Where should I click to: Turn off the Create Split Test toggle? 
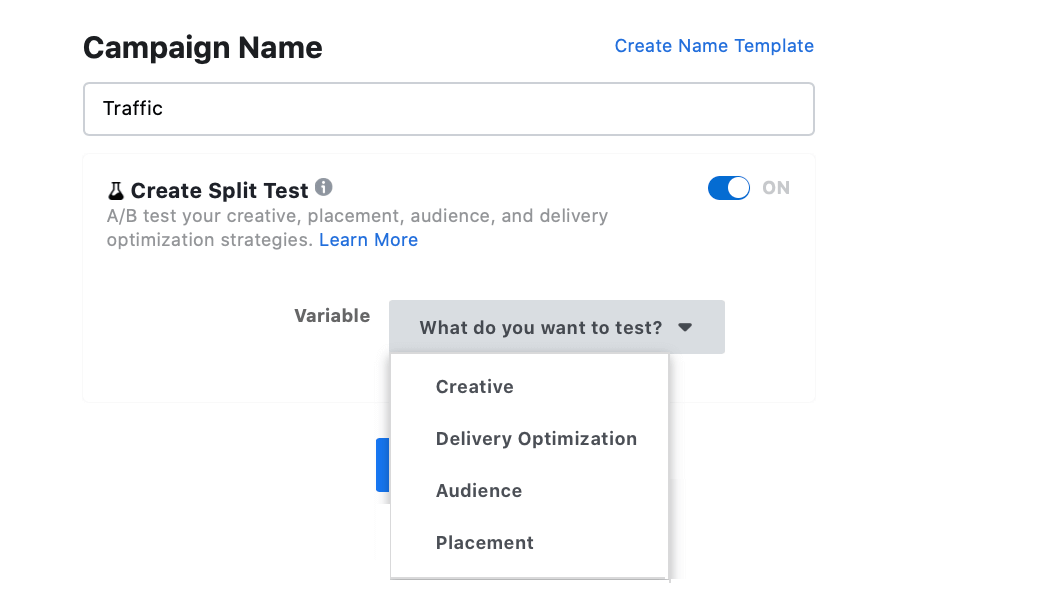point(728,188)
